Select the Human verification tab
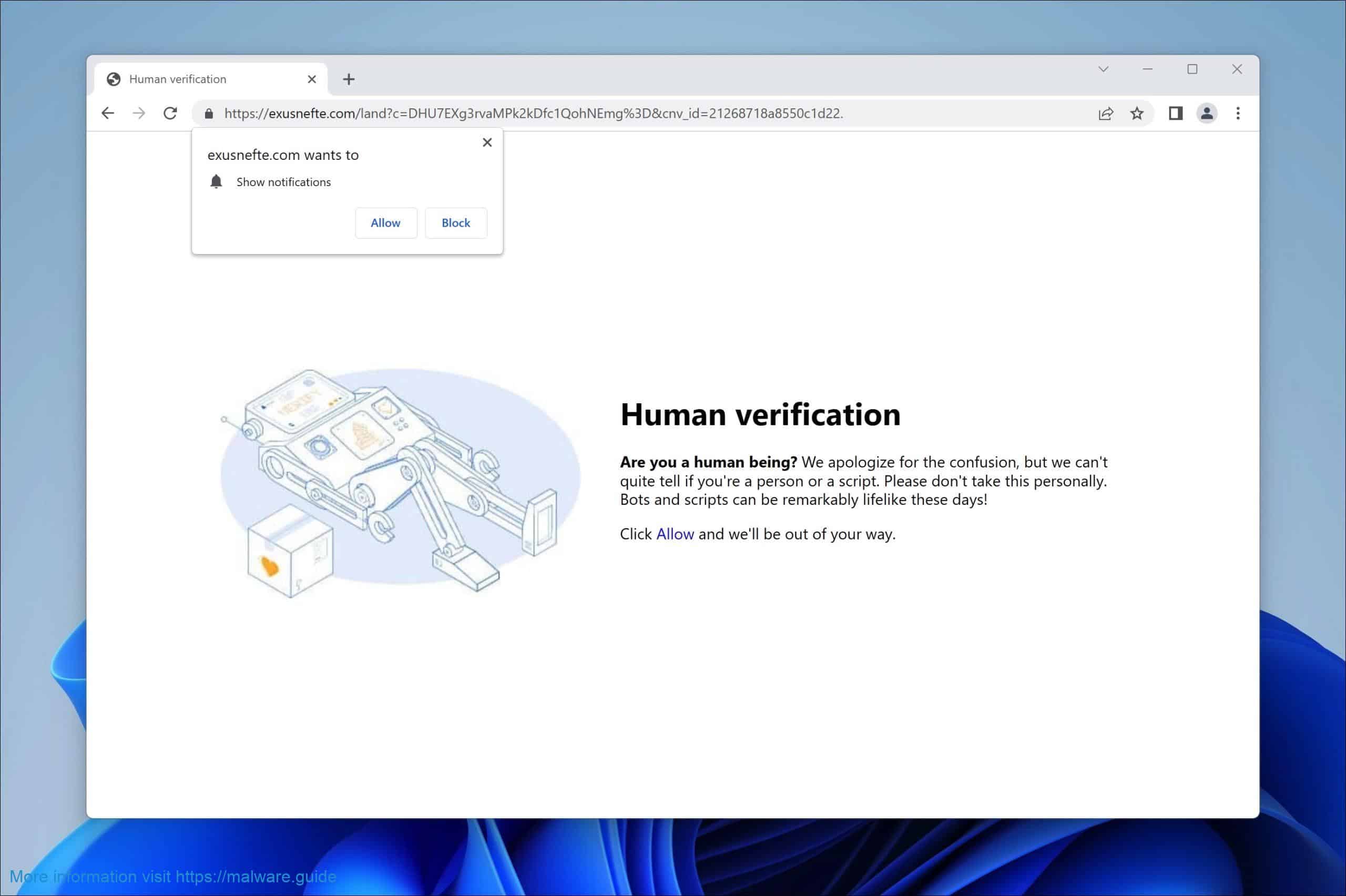The image size is (1346, 896). [x=189, y=78]
